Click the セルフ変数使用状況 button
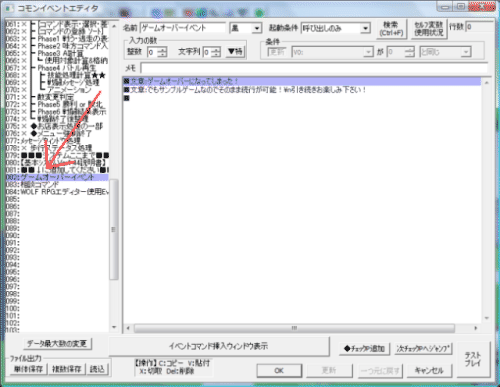This screenshot has width=500, height=387. [429, 29]
